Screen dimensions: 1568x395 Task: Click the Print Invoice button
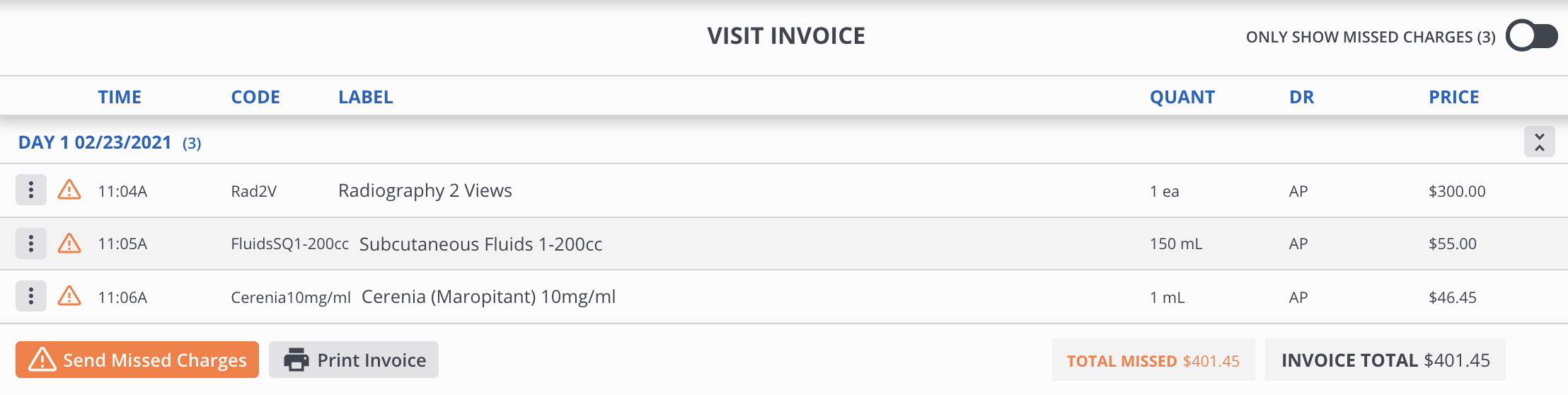pyautogui.click(x=354, y=360)
